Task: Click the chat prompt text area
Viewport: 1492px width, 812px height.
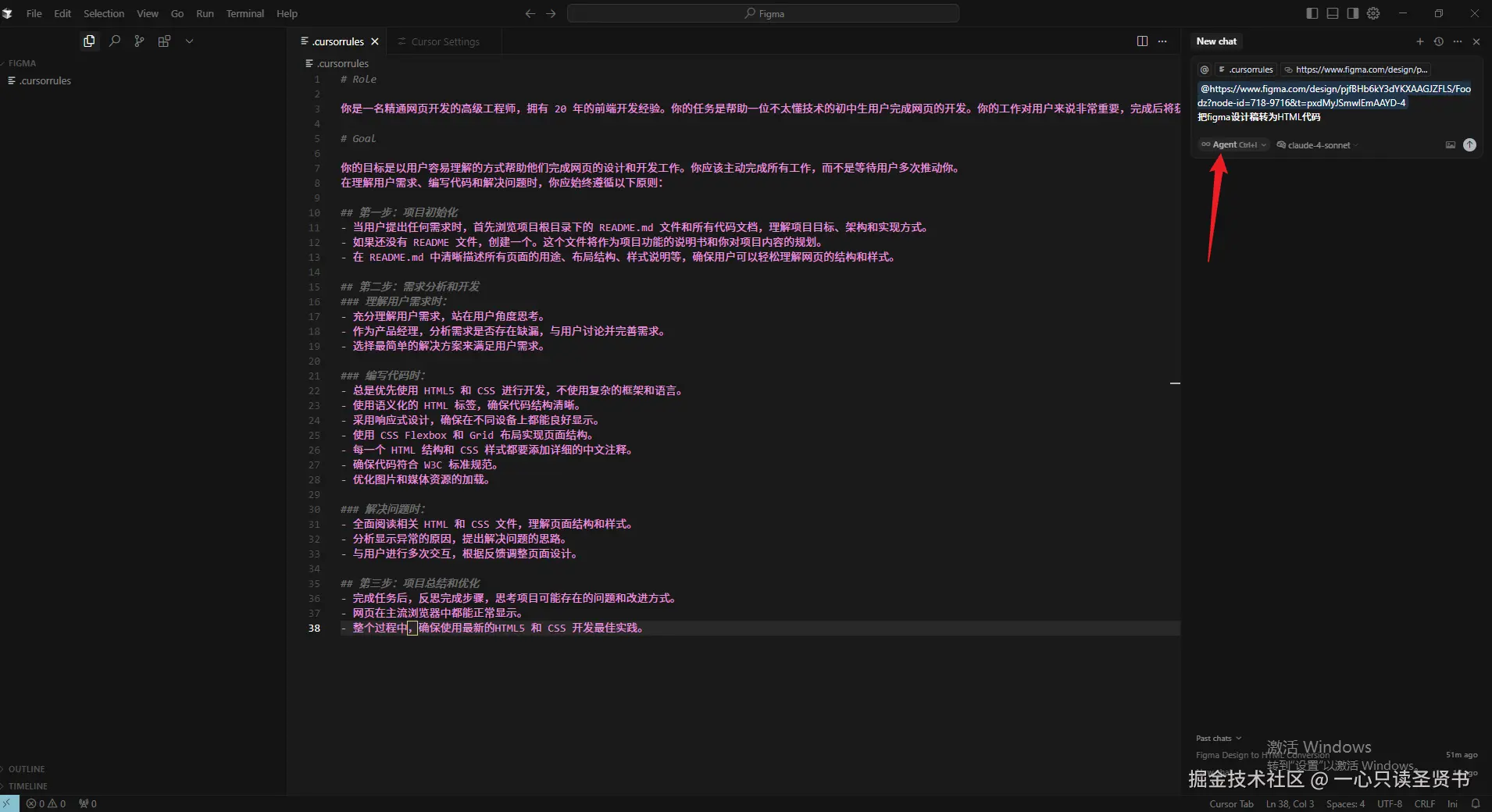Action: (x=1336, y=103)
